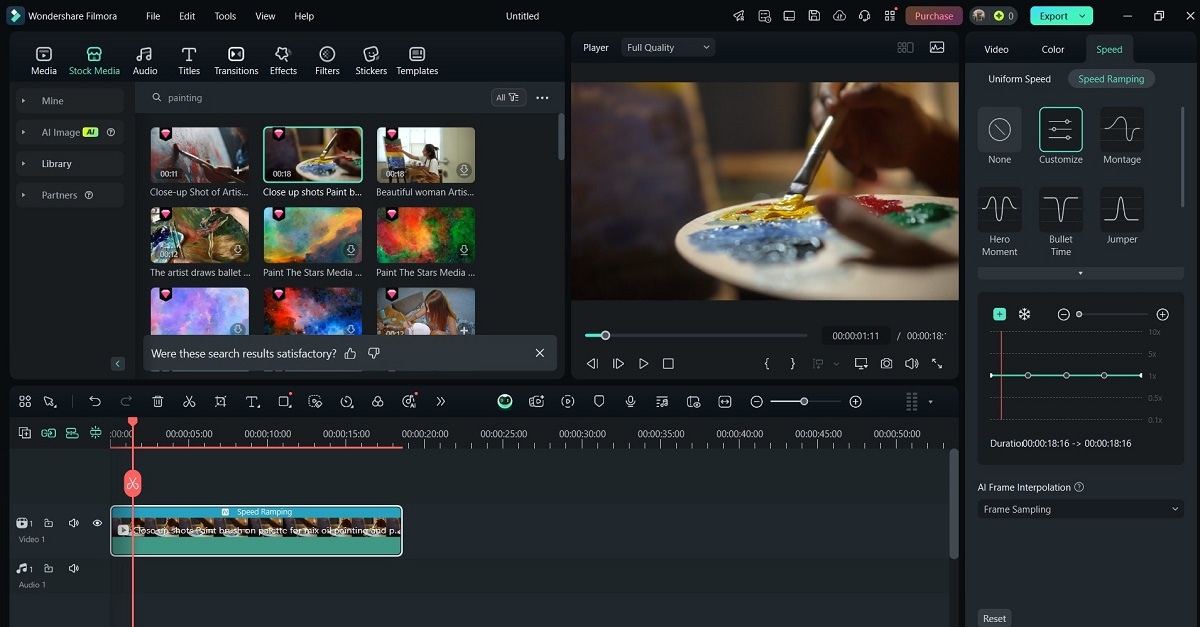Select the Bullet Time speed preset
The width and height of the screenshot is (1200, 627).
coord(1061,222)
